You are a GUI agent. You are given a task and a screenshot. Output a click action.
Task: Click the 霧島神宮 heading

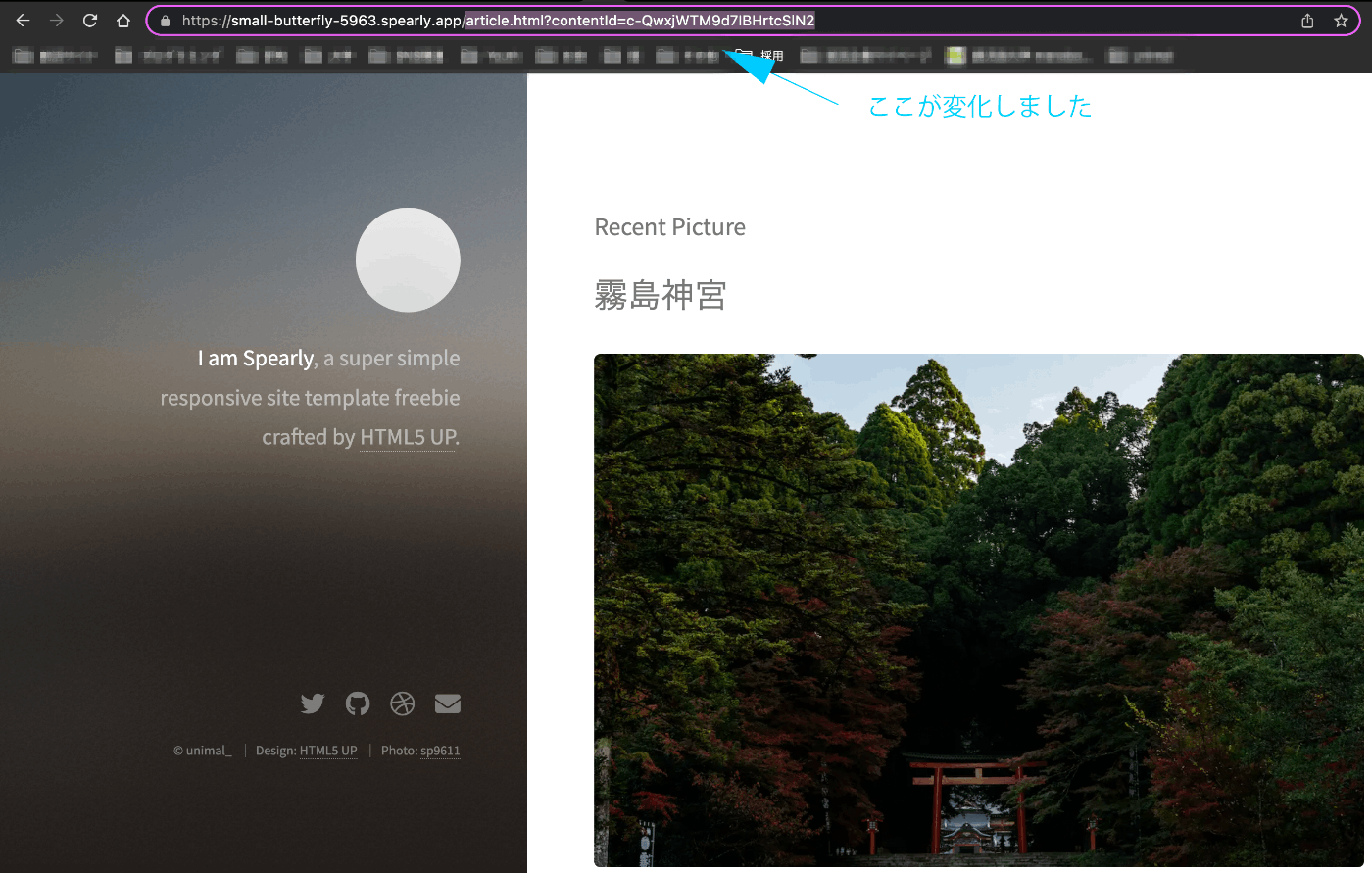(661, 295)
